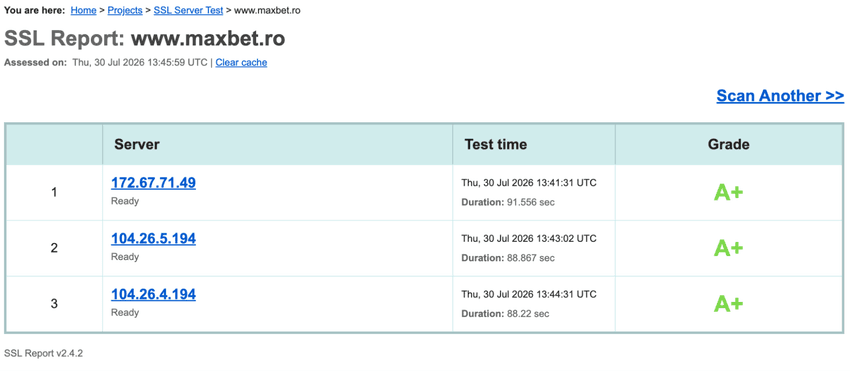This screenshot has width=850, height=373.
Task: Click row number 2 cell
Action: (x=54, y=248)
